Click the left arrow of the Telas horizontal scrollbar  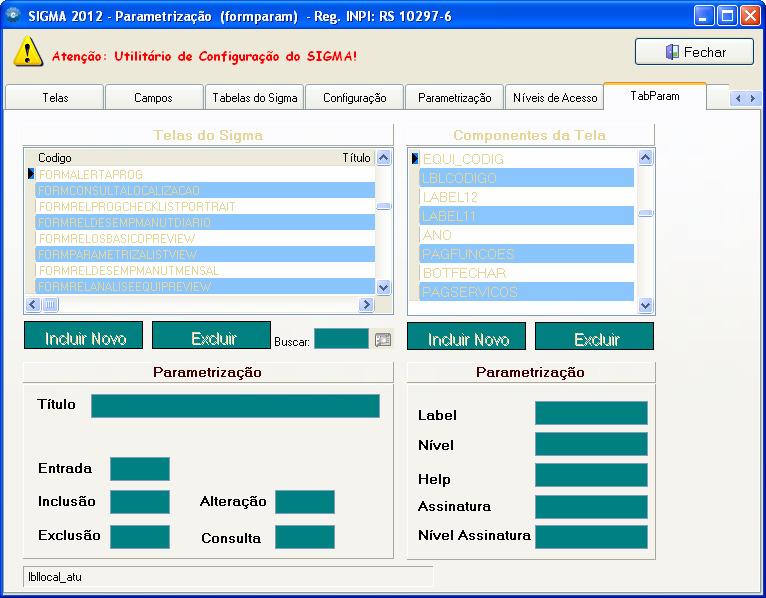(x=33, y=305)
